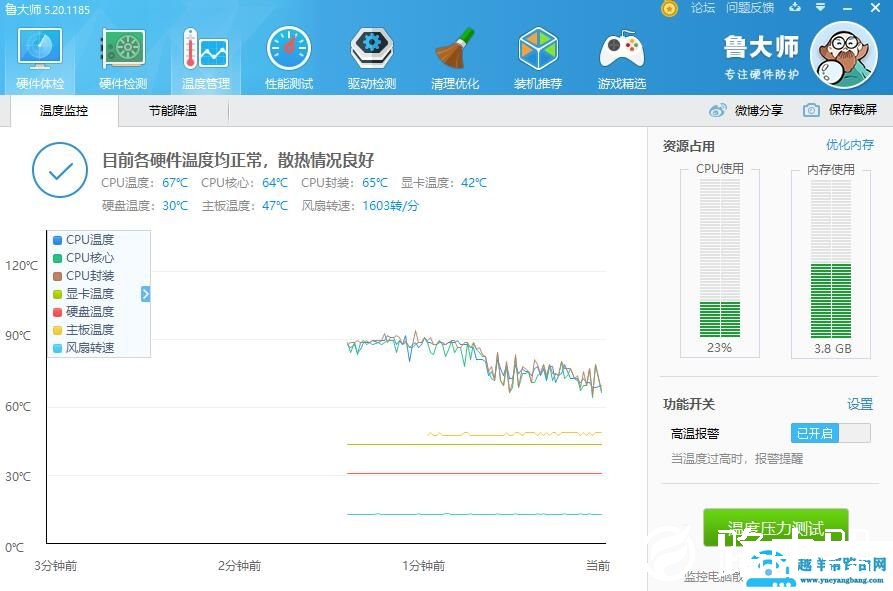This screenshot has height=591, width=893.
Task: Open the 游戏精选 gamepad icon
Action: click(x=621, y=59)
